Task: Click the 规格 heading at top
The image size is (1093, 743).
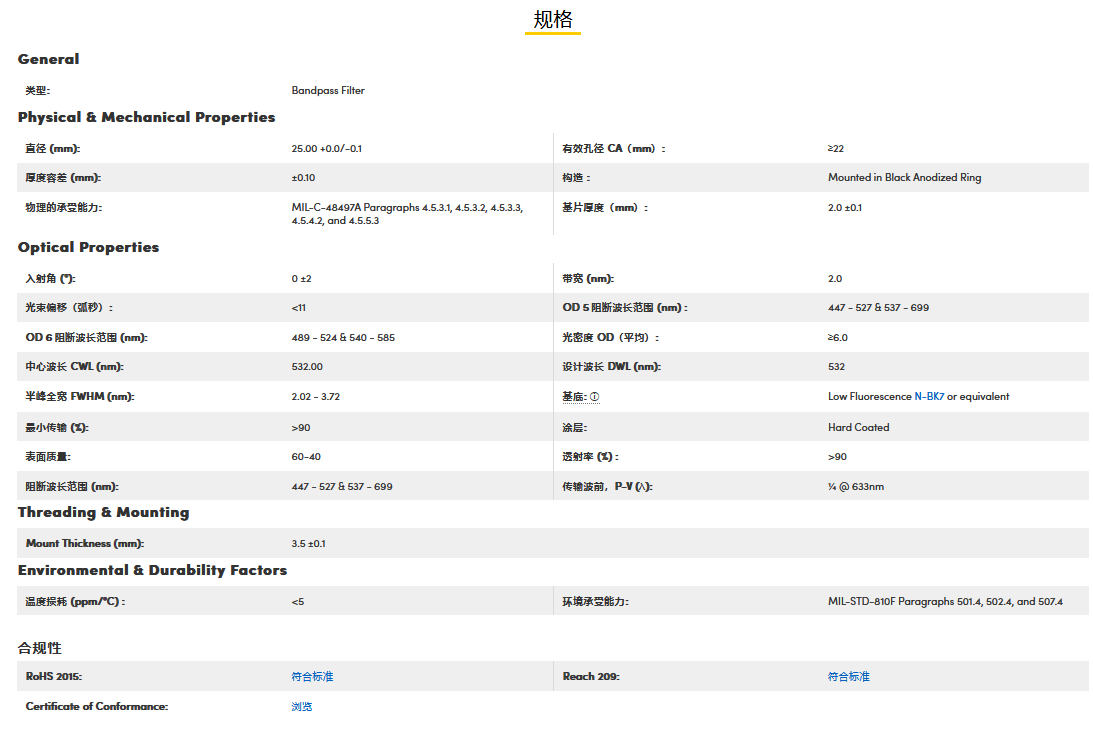Action: pos(553,20)
